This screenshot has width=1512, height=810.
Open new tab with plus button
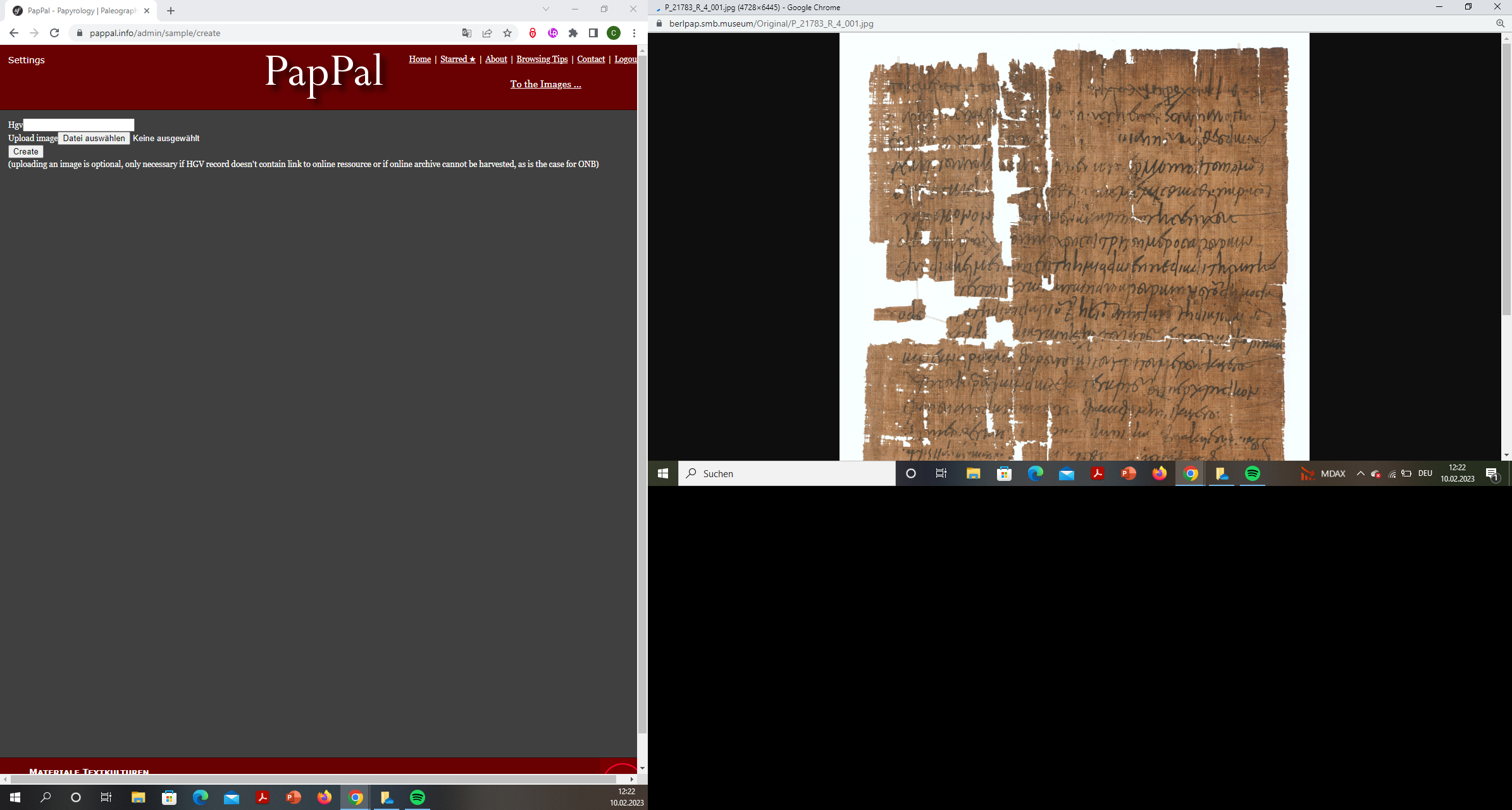(171, 11)
